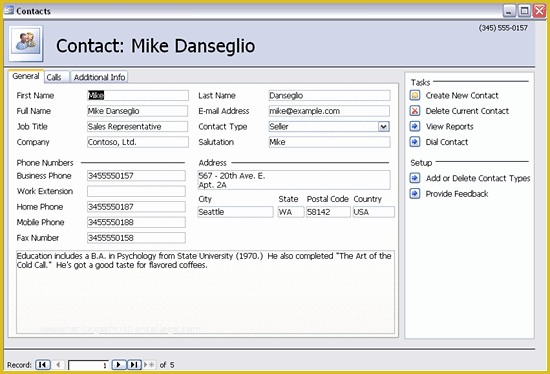Image resolution: width=550 pixels, height=374 pixels.
Task: Click the notes text area about Education
Action: tap(205, 292)
